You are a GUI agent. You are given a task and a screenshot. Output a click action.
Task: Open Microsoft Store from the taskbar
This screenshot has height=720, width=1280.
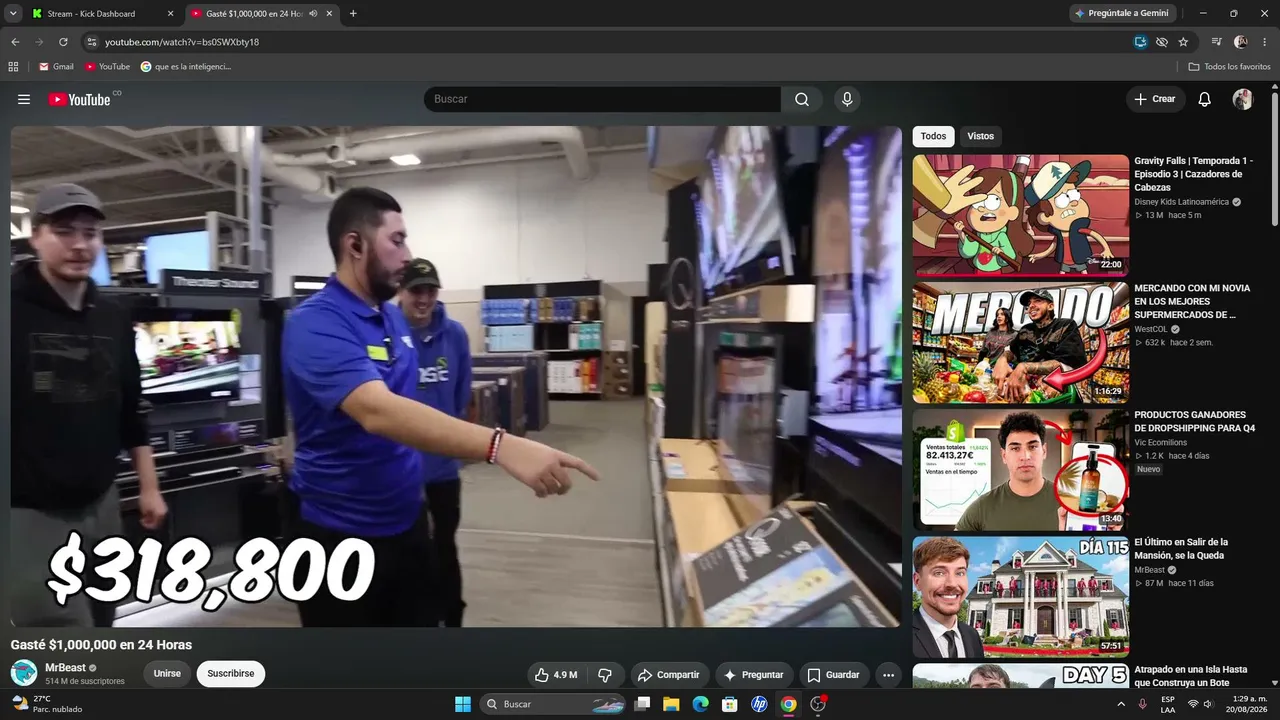730,704
